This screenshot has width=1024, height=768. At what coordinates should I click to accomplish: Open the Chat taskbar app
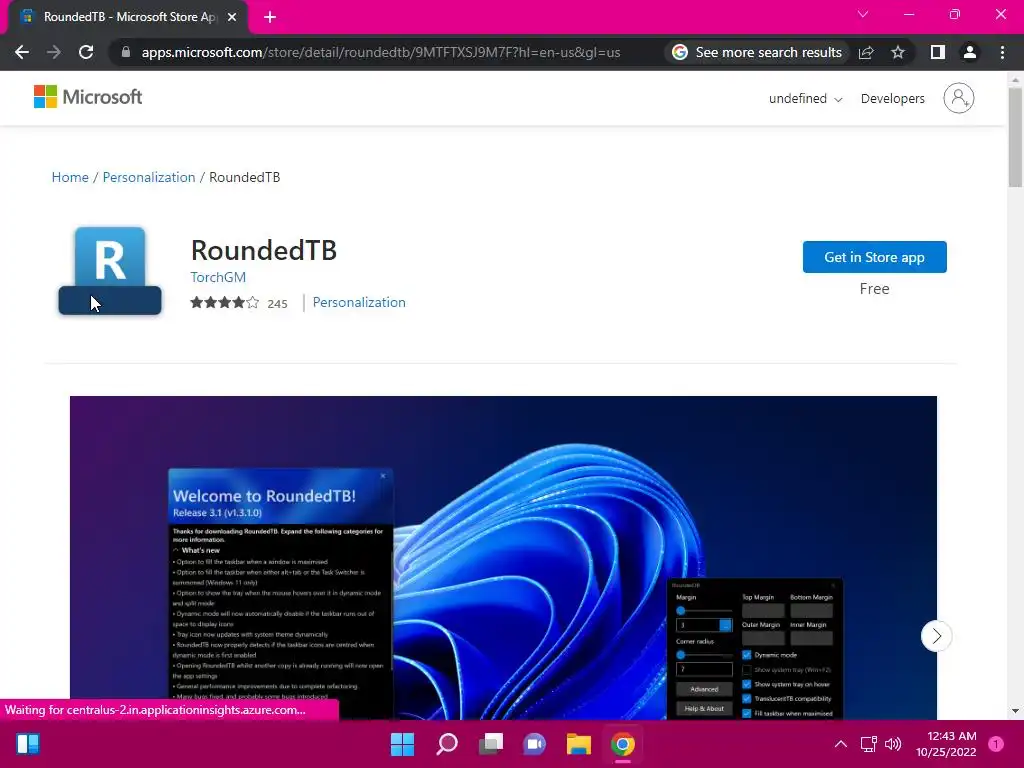[535, 744]
